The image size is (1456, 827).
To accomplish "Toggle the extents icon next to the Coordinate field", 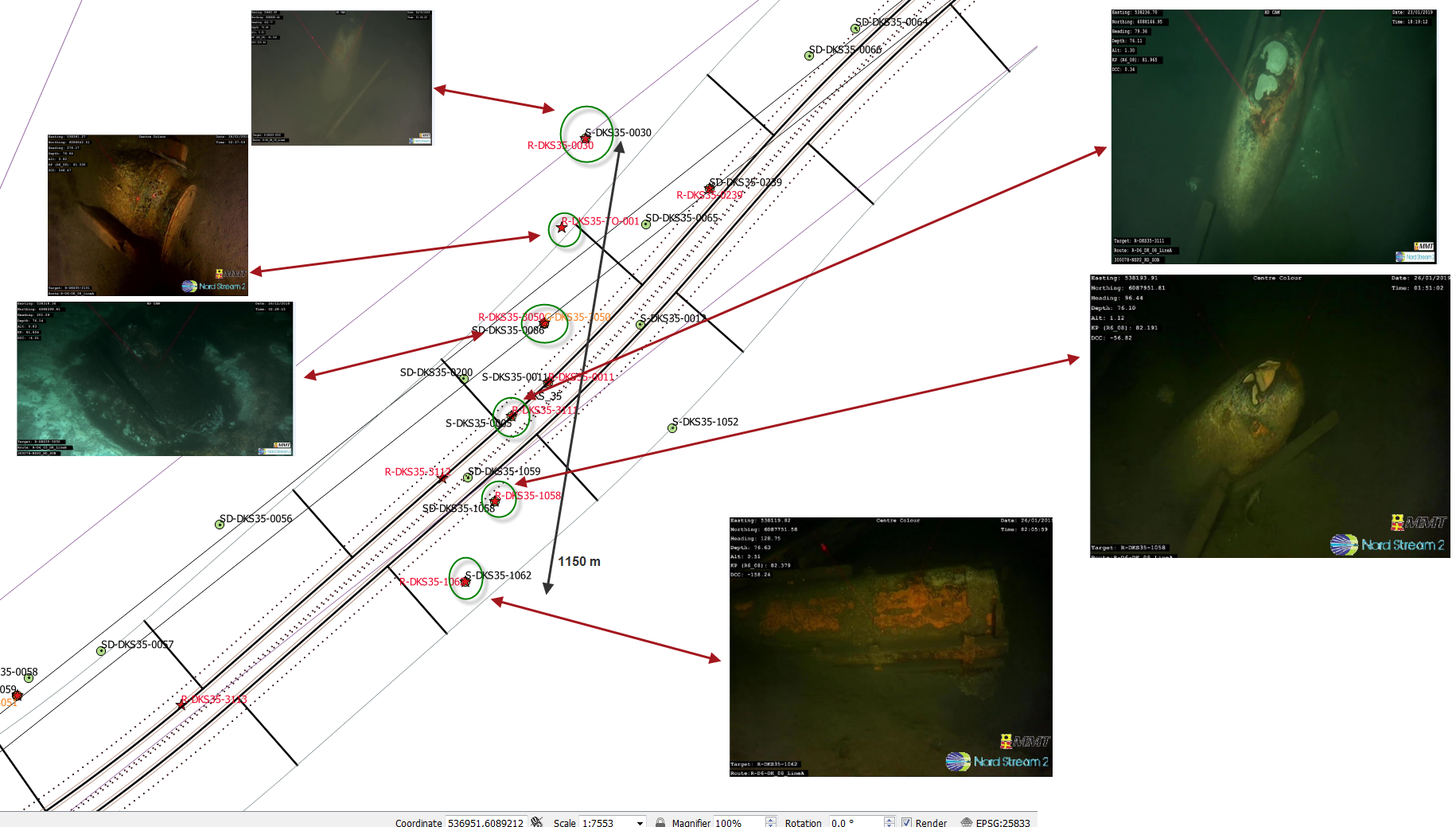I will click(x=538, y=822).
